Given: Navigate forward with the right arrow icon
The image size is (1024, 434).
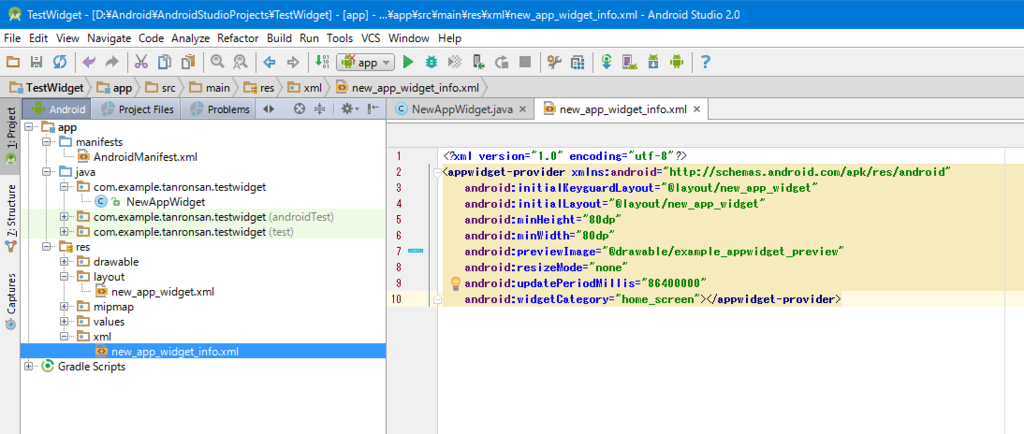Looking at the screenshot, I should pyautogui.click(x=293, y=63).
